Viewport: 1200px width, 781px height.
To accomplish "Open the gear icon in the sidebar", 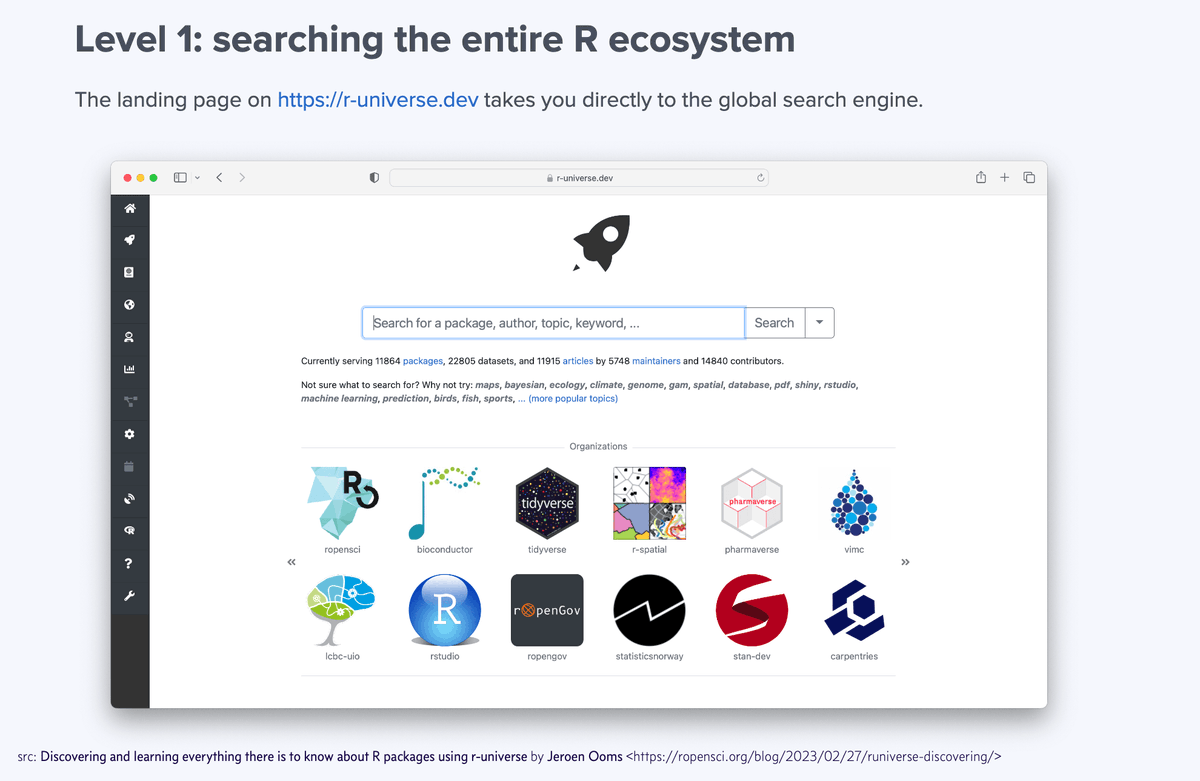I will 129,434.
